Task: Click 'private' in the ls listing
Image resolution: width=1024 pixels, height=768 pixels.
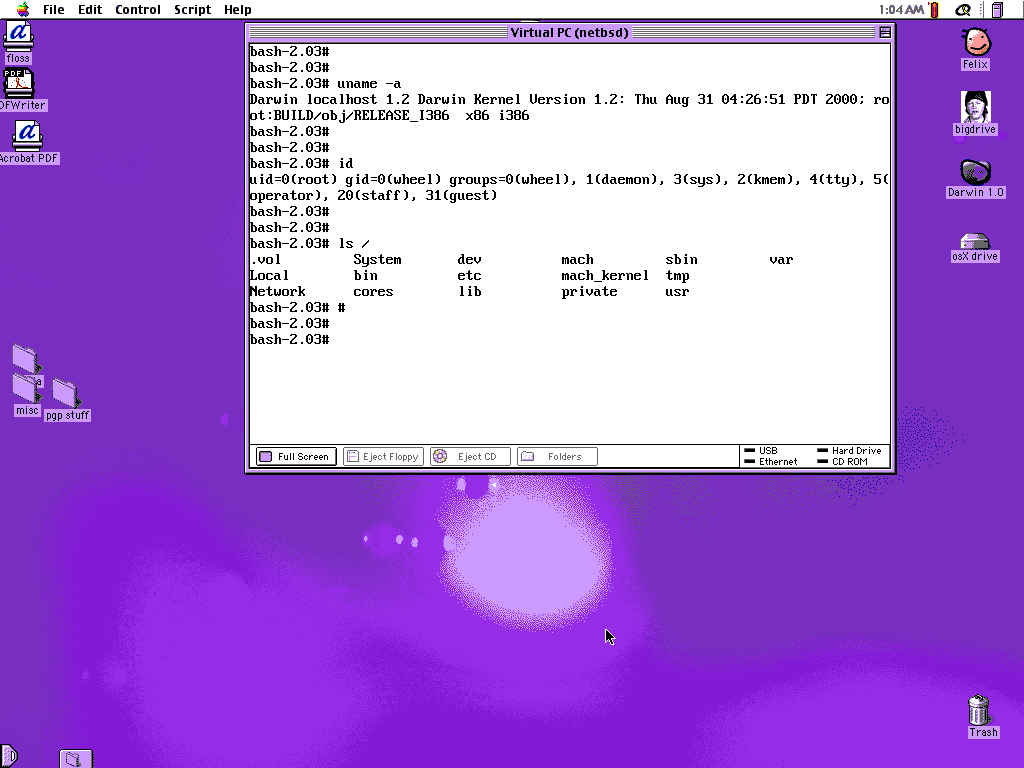Action: [589, 291]
